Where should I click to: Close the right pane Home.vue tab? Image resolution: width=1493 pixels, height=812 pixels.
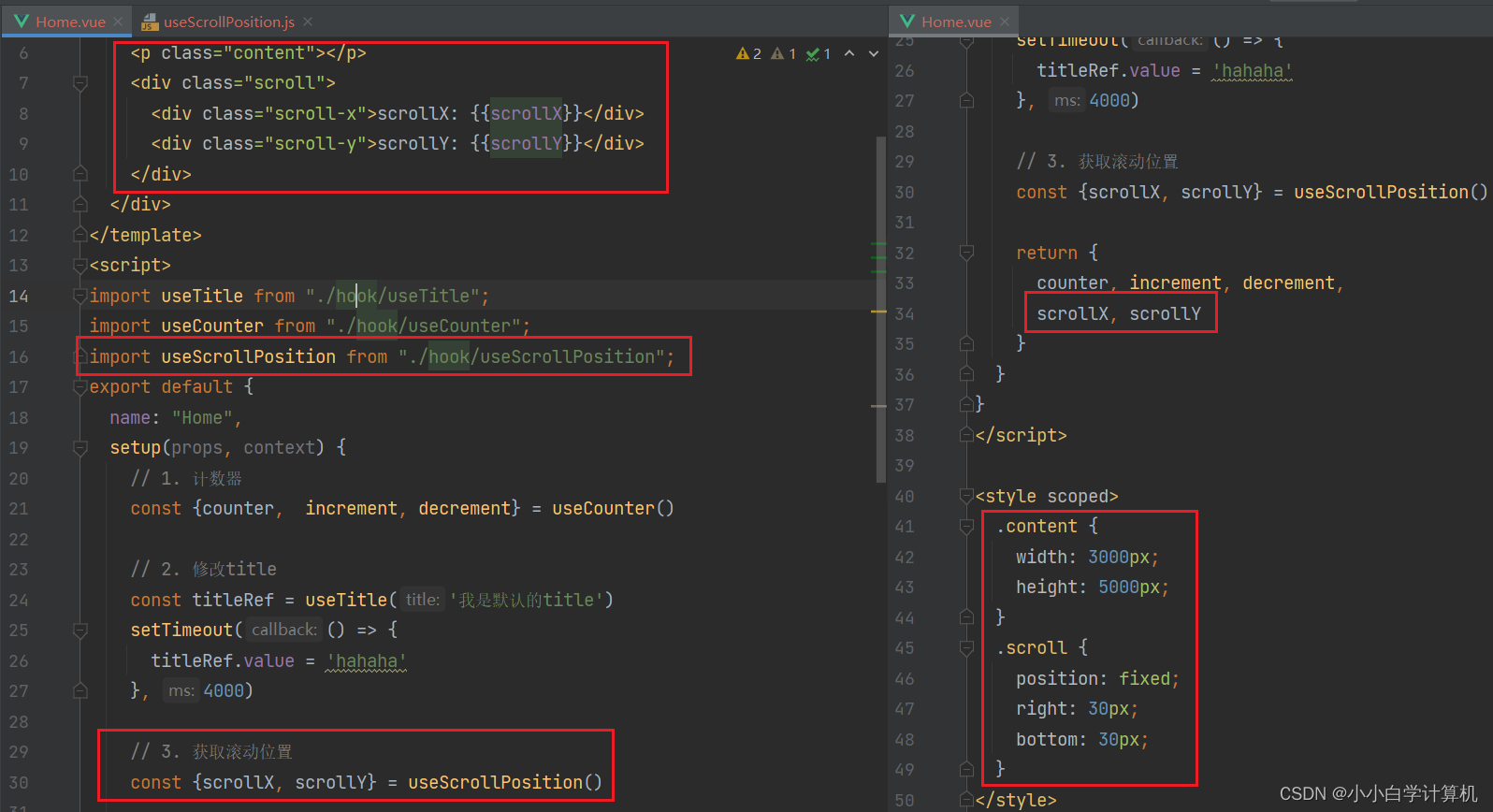click(1004, 22)
